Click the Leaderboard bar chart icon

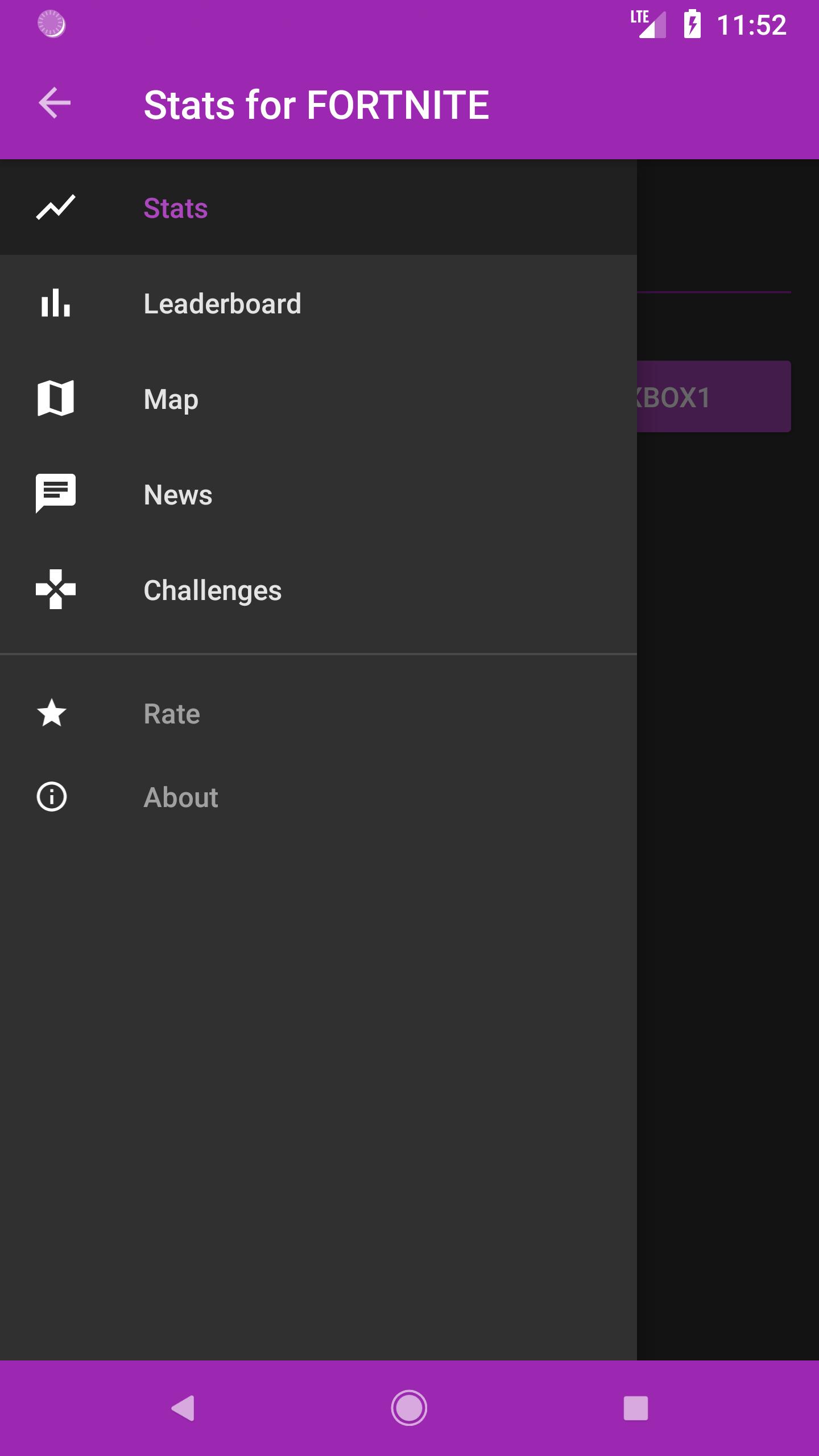coord(55,303)
